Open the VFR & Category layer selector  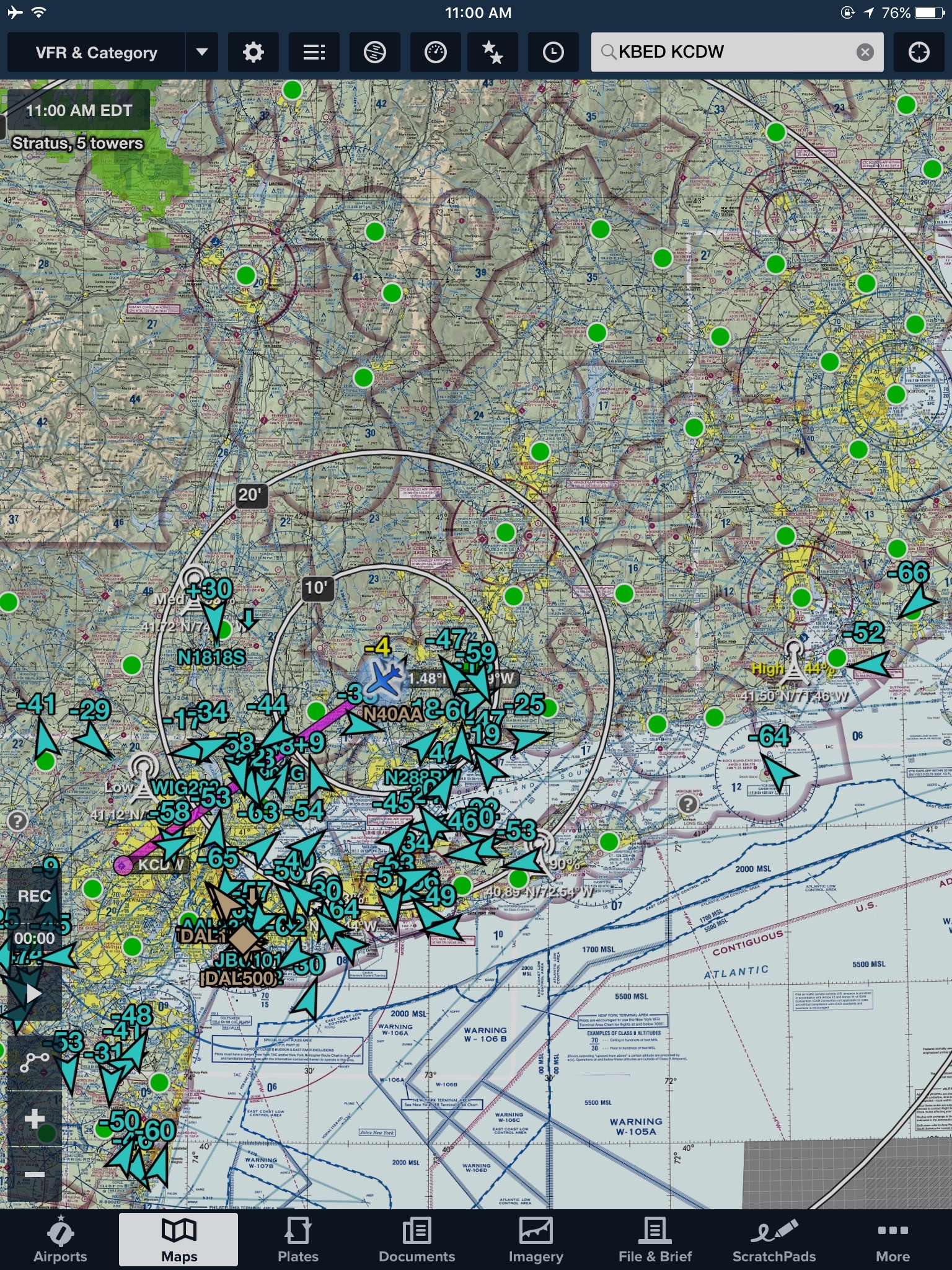[96, 52]
